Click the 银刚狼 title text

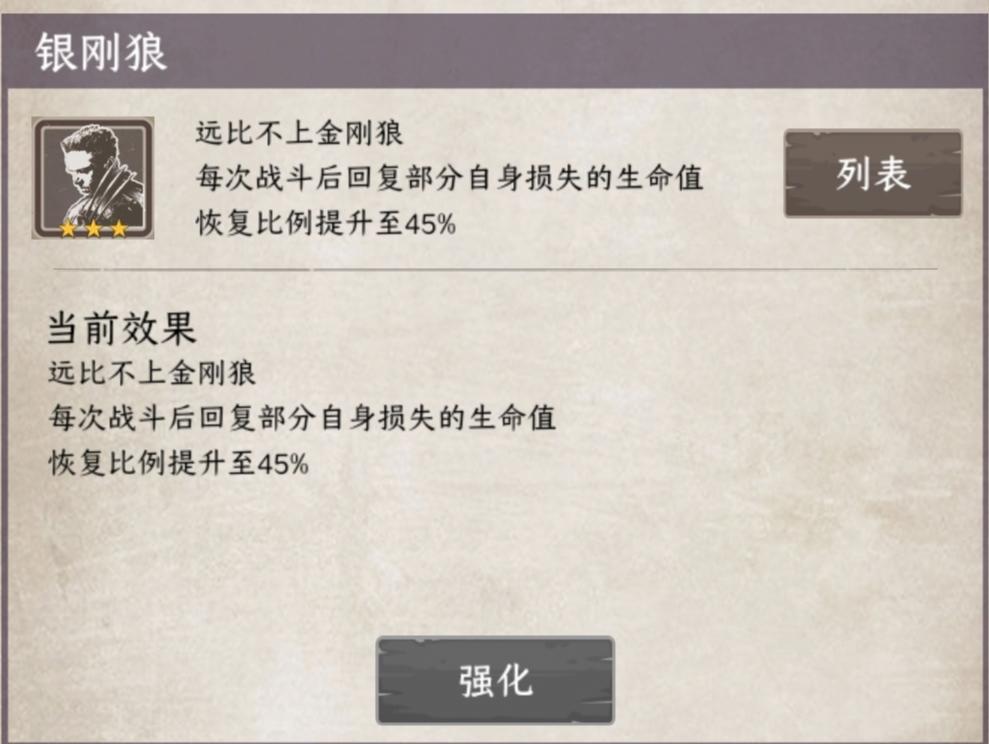tap(101, 53)
